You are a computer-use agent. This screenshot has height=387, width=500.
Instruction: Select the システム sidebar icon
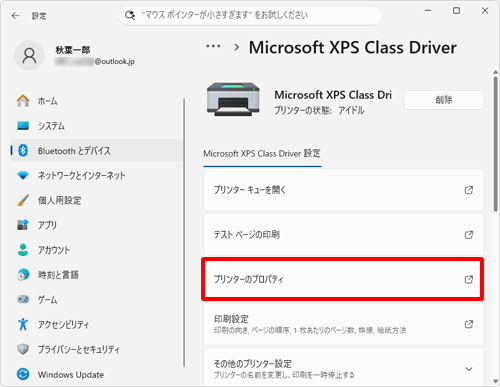click(23, 126)
